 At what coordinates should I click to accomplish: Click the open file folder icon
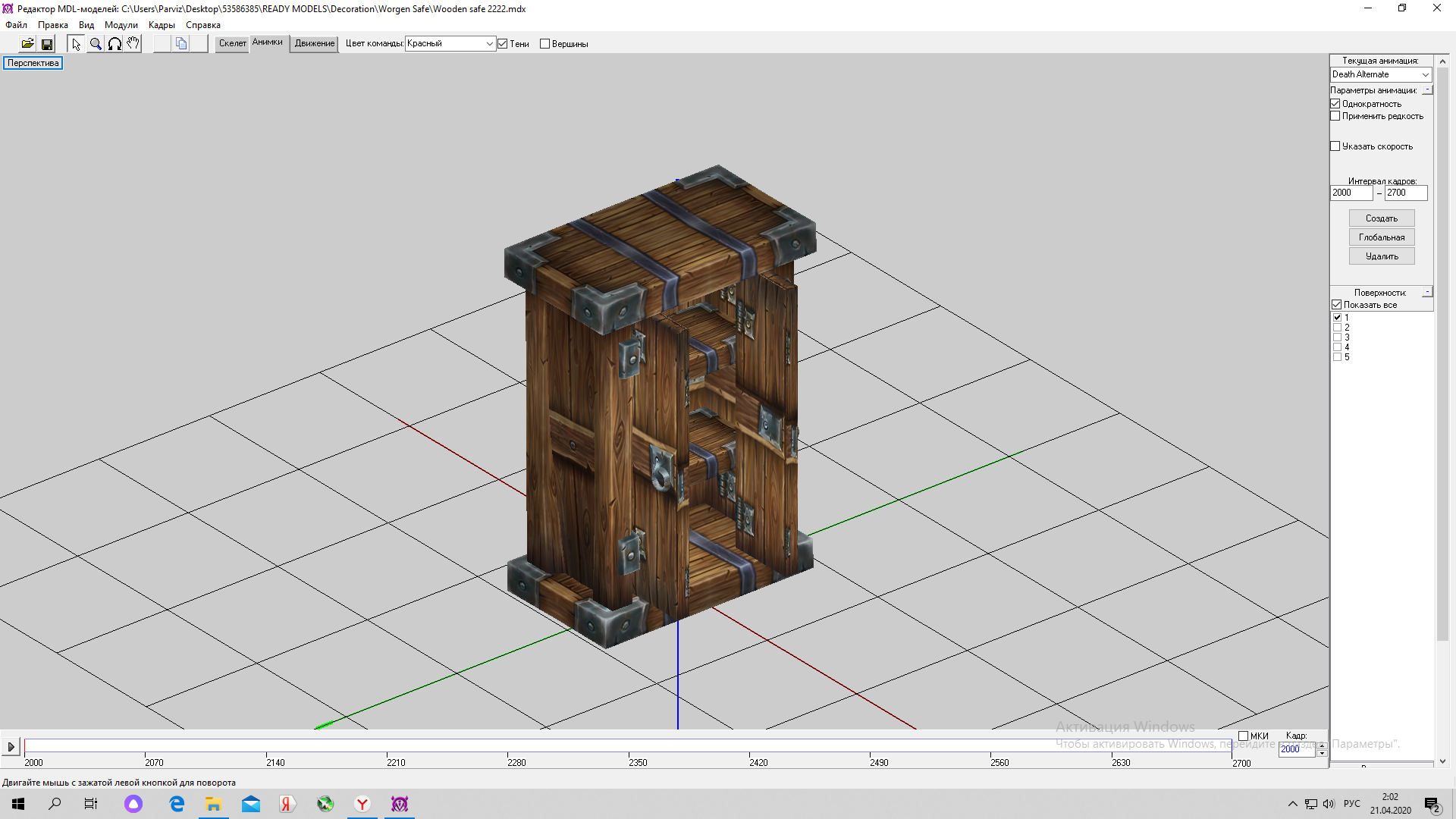click(x=27, y=44)
